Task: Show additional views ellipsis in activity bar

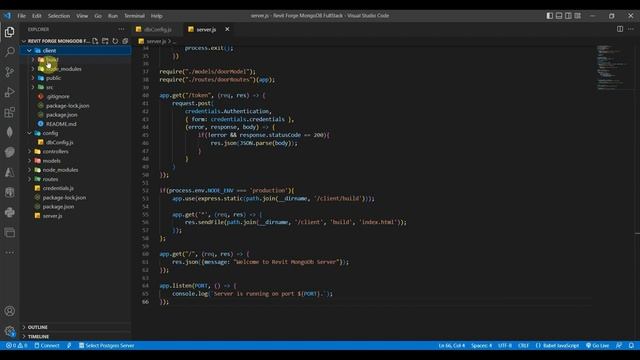Action: (x=9, y=253)
